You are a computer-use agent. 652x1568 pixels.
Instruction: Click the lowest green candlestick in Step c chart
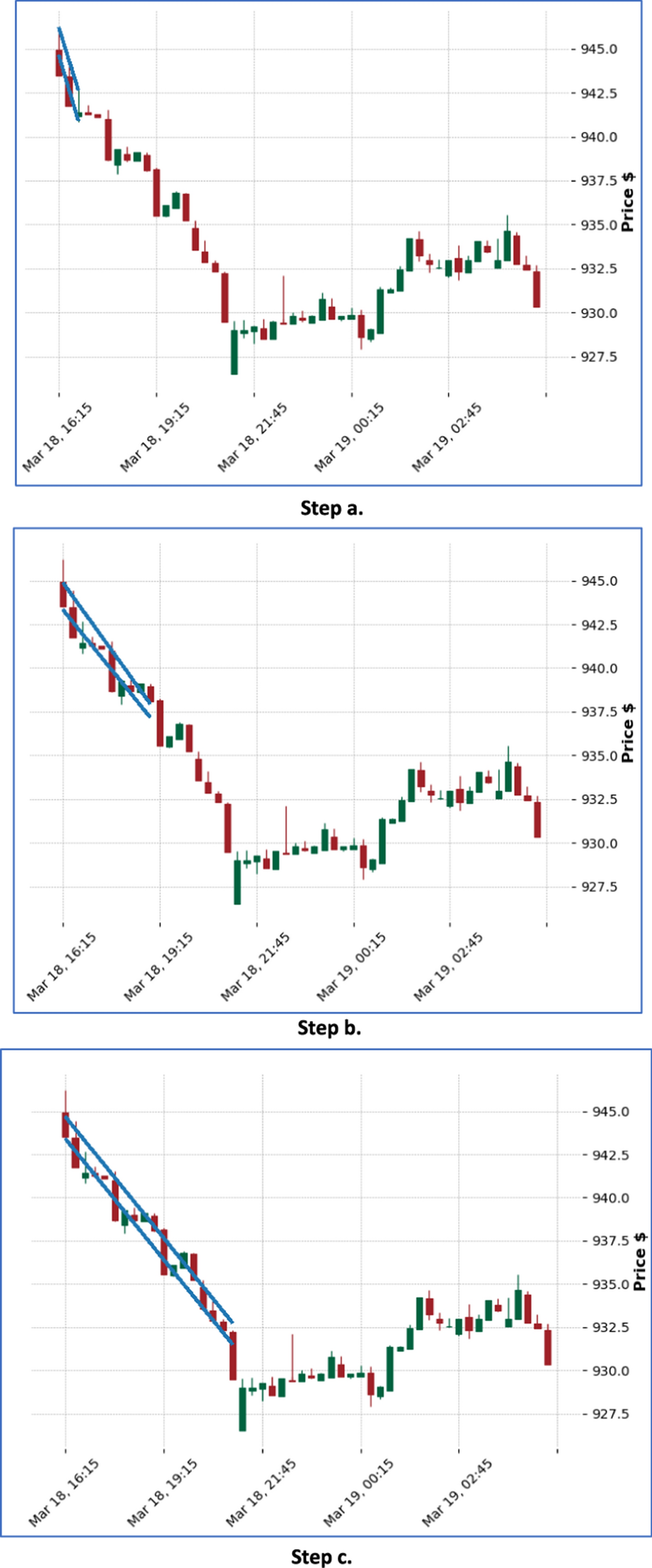coord(243,1408)
